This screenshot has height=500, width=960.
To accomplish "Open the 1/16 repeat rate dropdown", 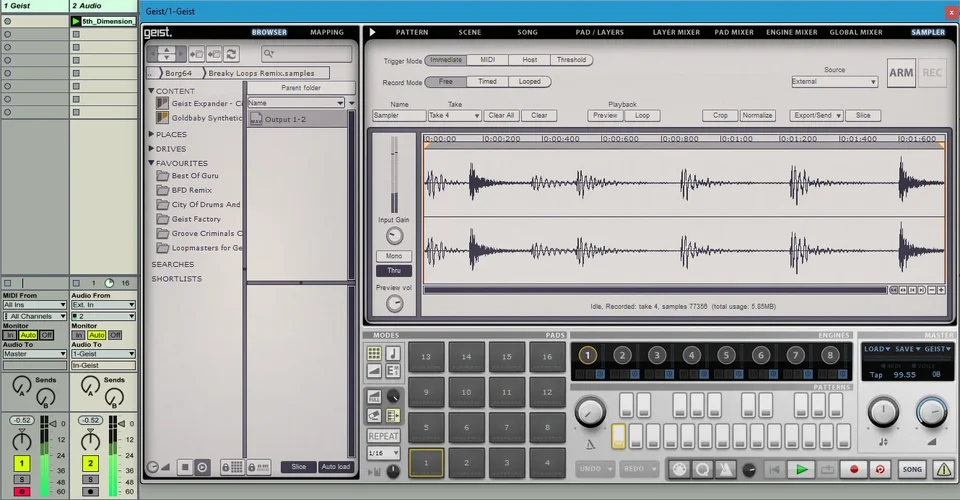I will point(383,453).
